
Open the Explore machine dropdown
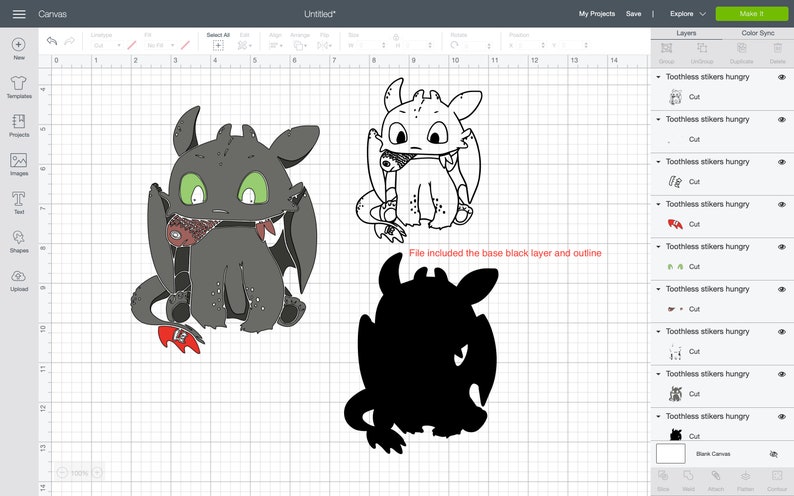tap(687, 14)
